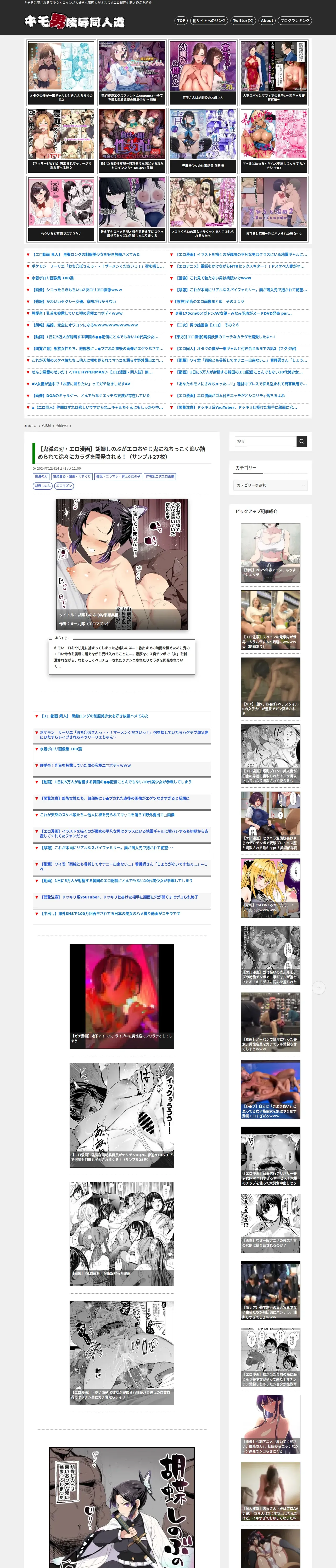Click the ピックアップ記事紹介 sidebar heading
The image size is (336, 1568).
coord(256,511)
